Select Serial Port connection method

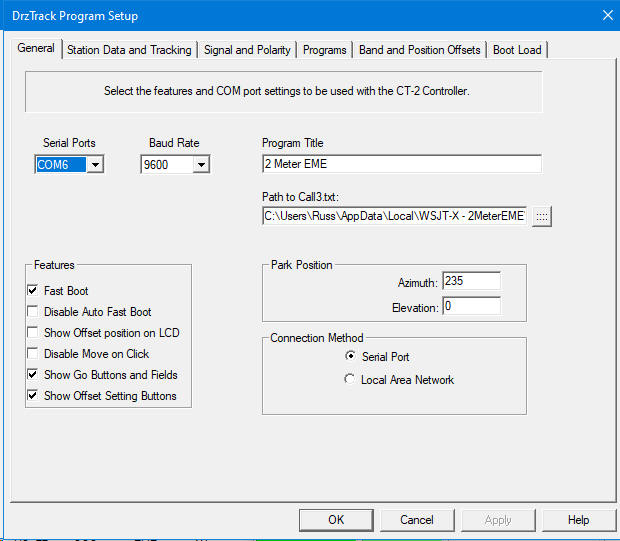[x=350, y=357]
